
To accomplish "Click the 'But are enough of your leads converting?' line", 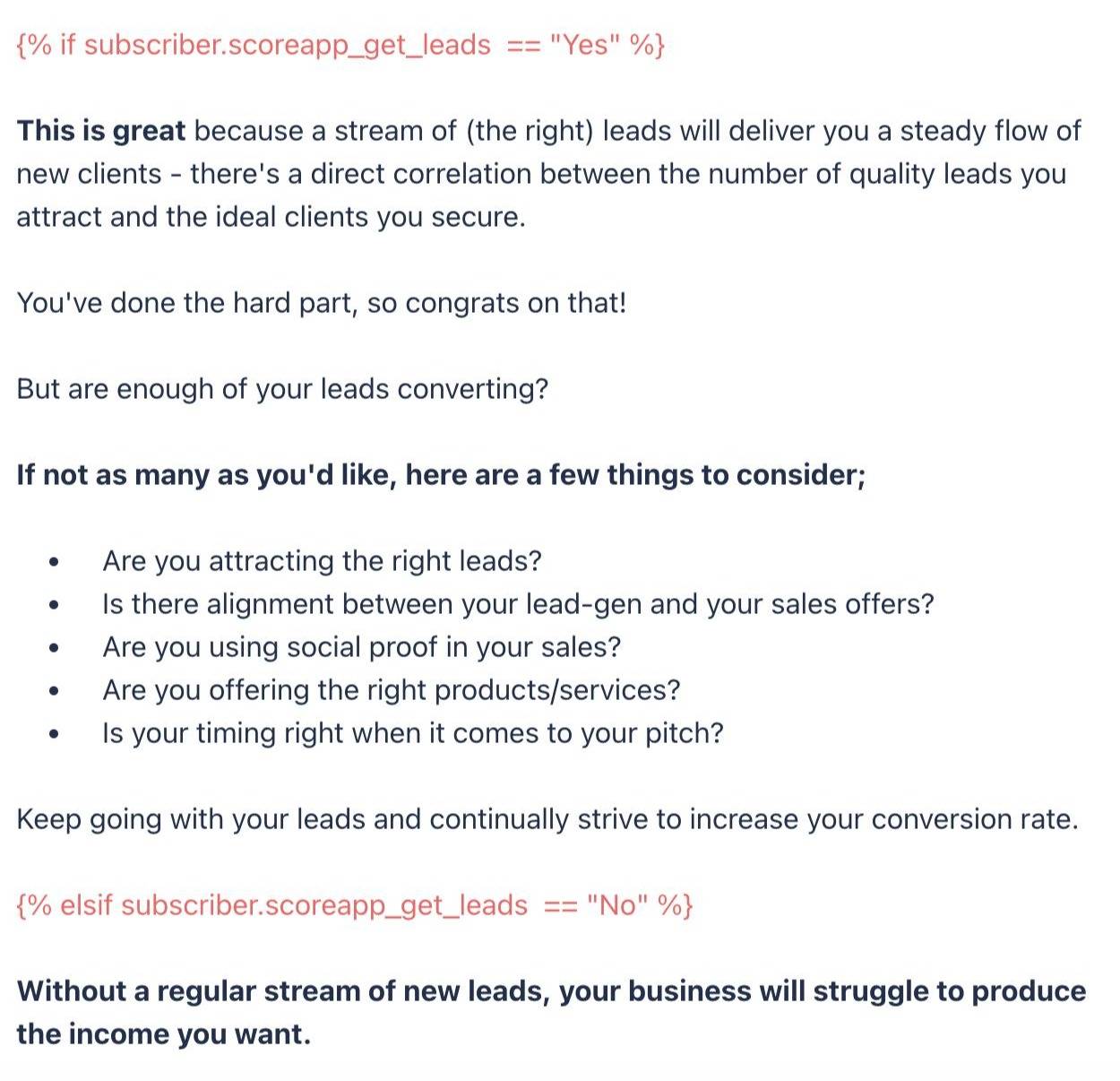I will [x=282, y=389].
